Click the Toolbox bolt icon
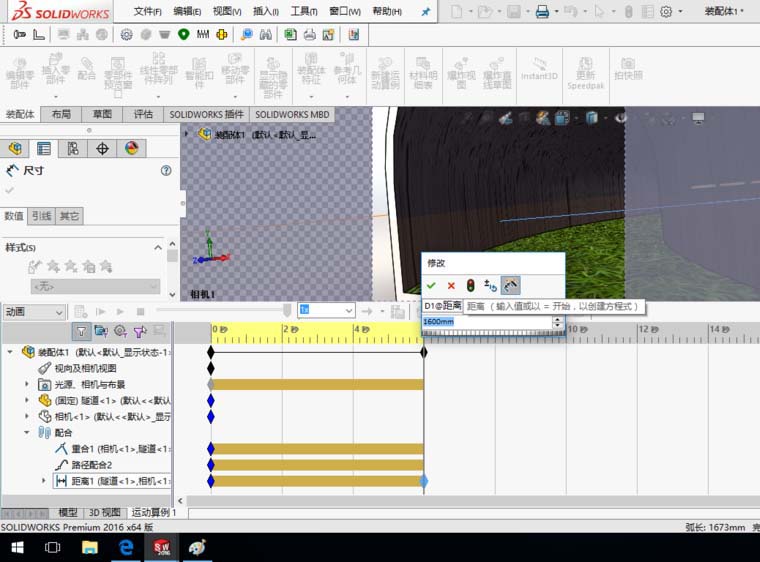The image size is (760, 562). click(x=19, y=34)
